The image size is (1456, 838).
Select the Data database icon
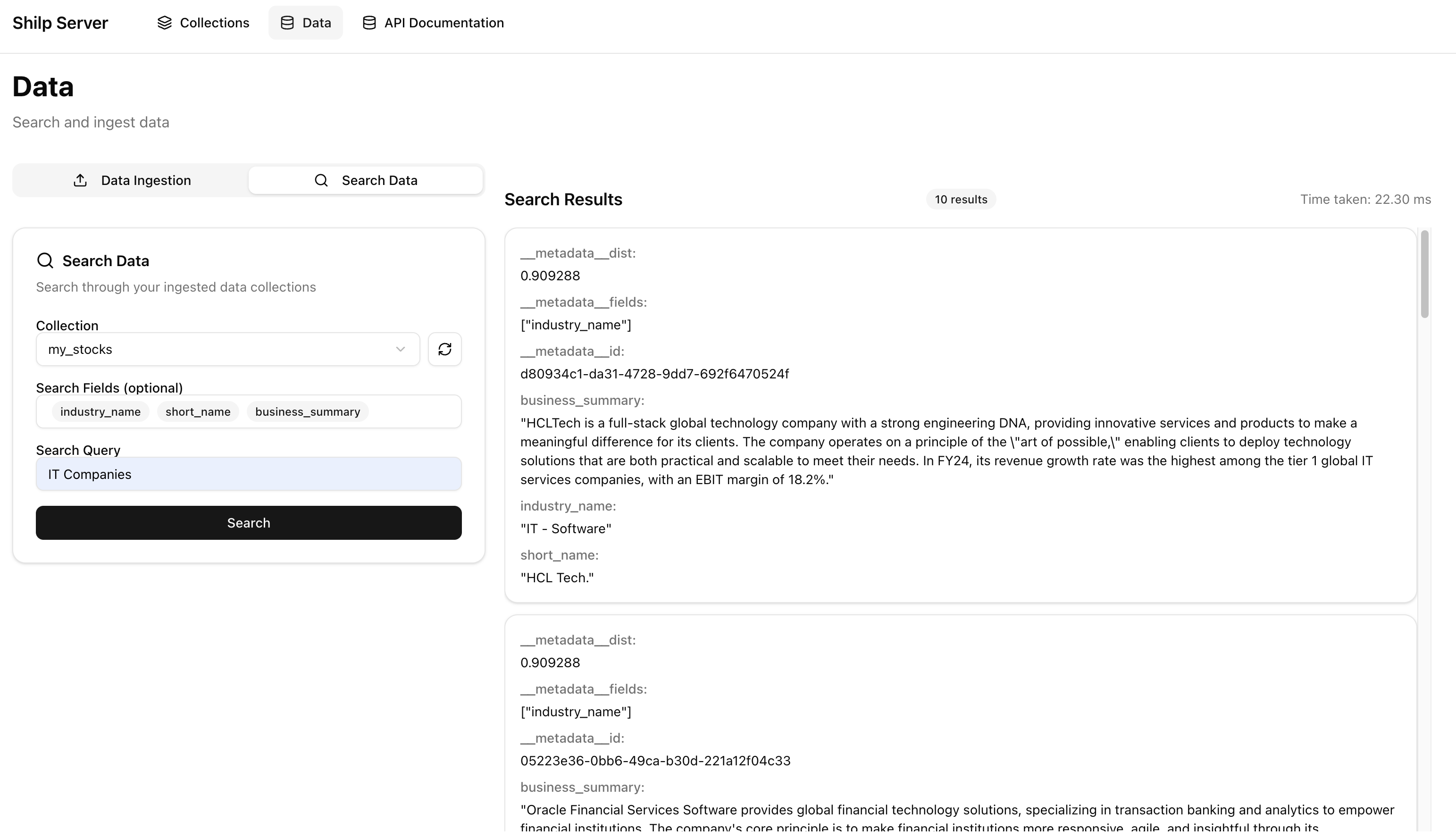click(286, 23)
